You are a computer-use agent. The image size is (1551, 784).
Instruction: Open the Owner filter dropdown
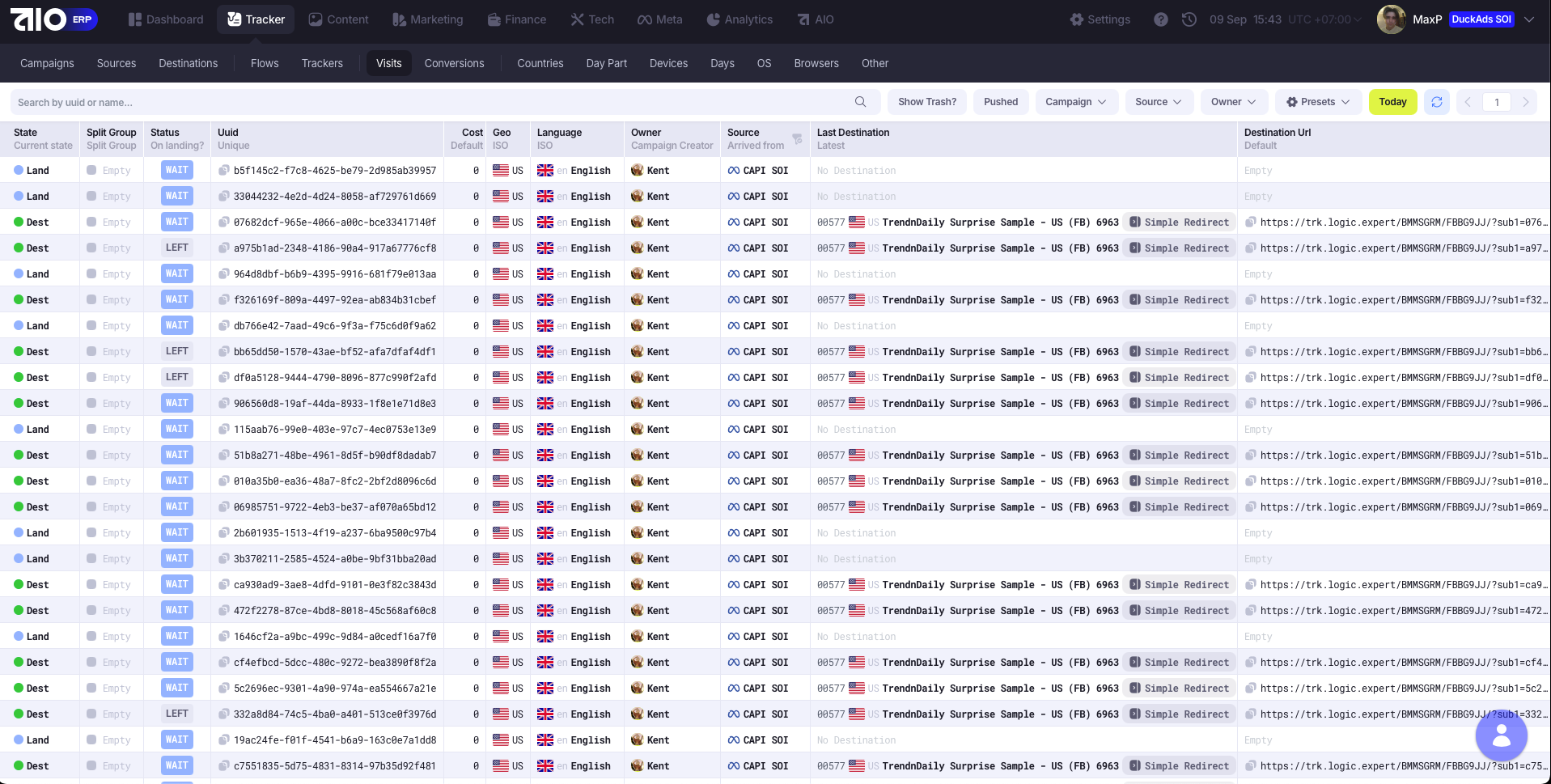pyautogui.click(x=1233, y=102)
